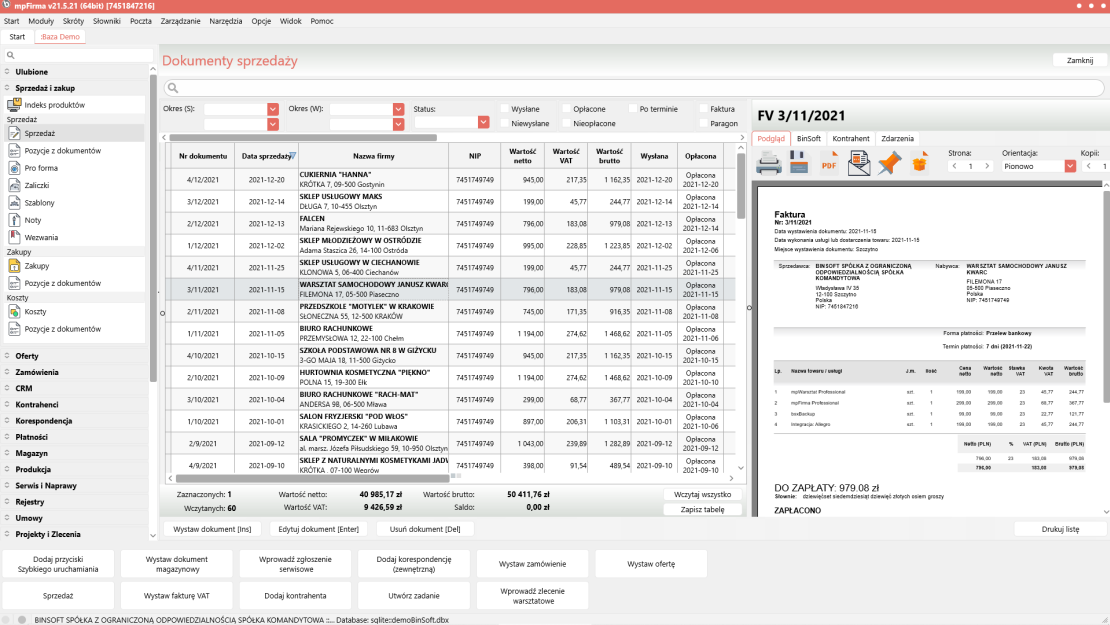Screen dimensions: 1110x625
Task: Click the Pro forma sidebar icon
Action: (x=14, y=168)
